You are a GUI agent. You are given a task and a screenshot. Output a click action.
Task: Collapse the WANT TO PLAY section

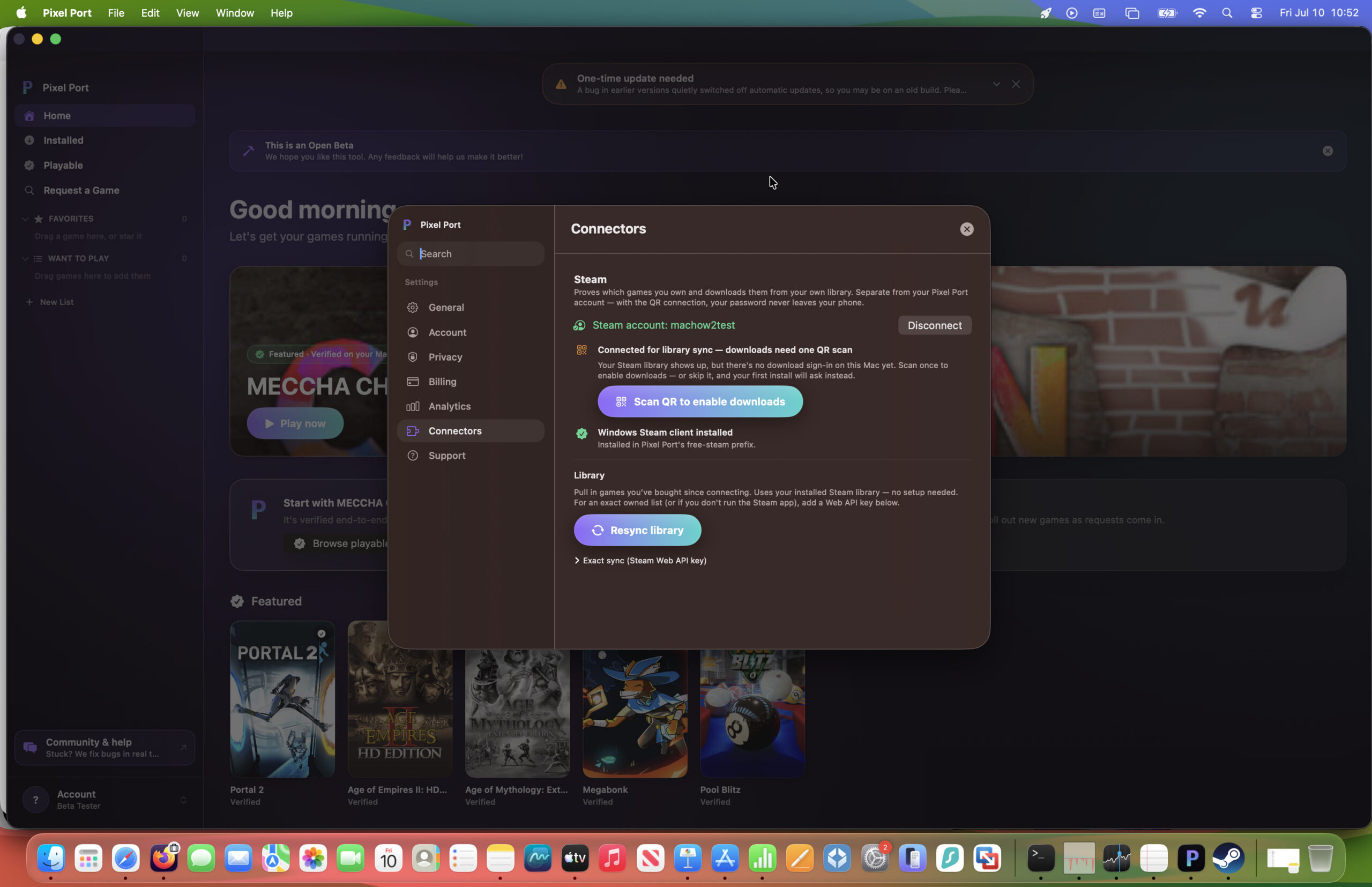click(25, 259)
